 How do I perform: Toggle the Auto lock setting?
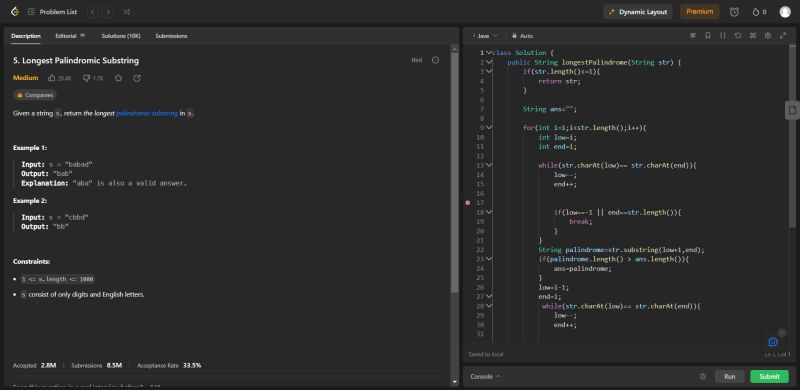pyautogui.click(x=523, y=36)
